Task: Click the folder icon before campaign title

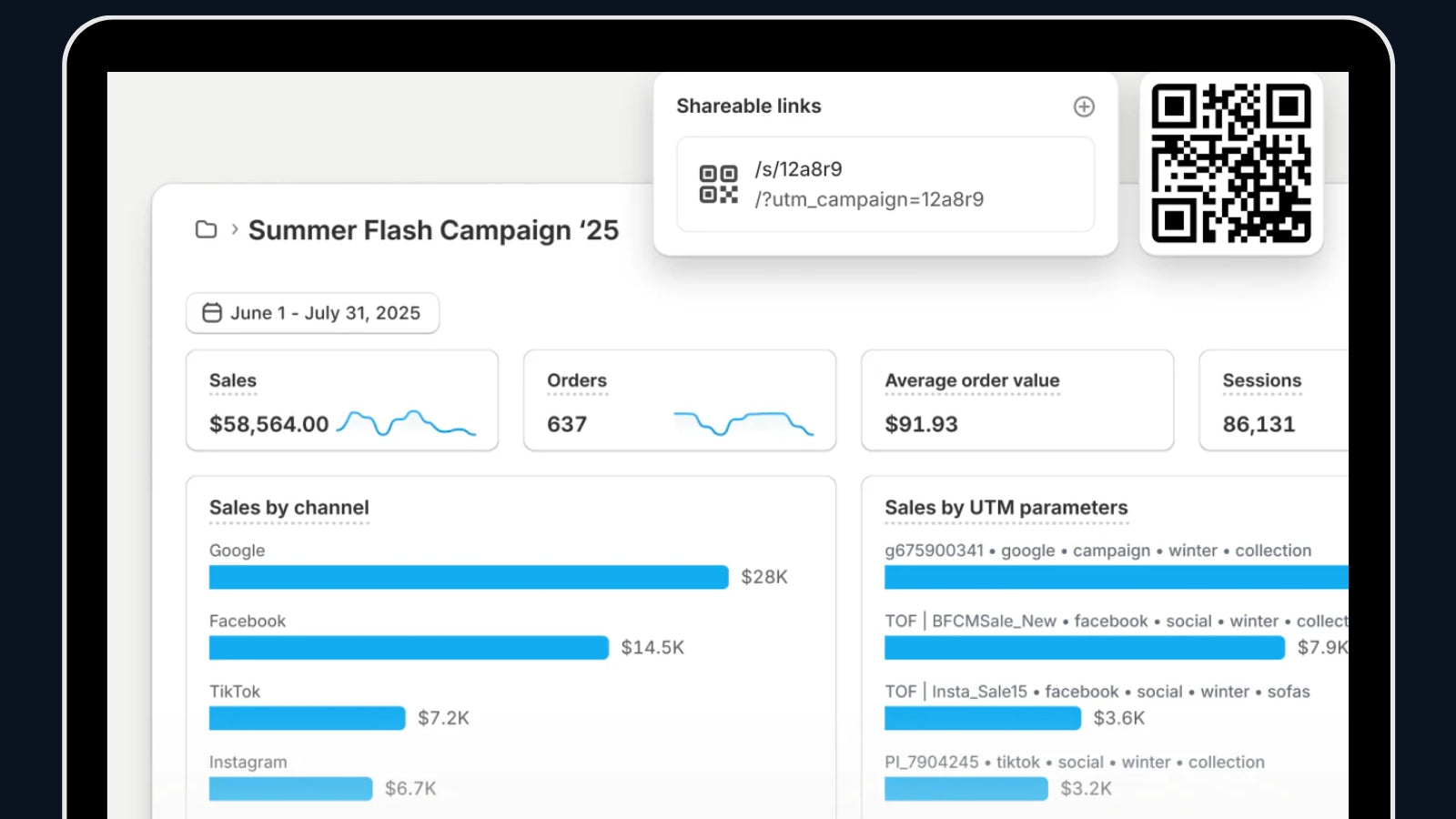Action: 207,229
